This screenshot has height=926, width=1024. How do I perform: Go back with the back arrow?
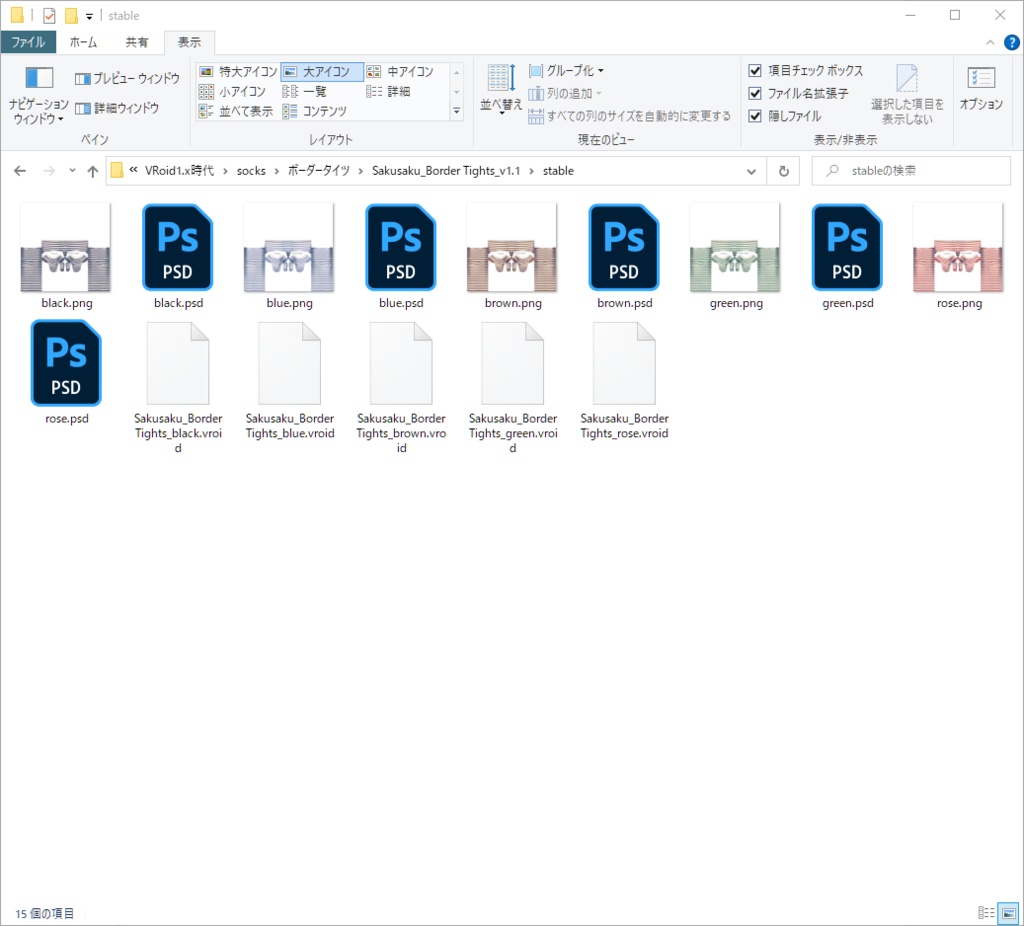point(20,171)
